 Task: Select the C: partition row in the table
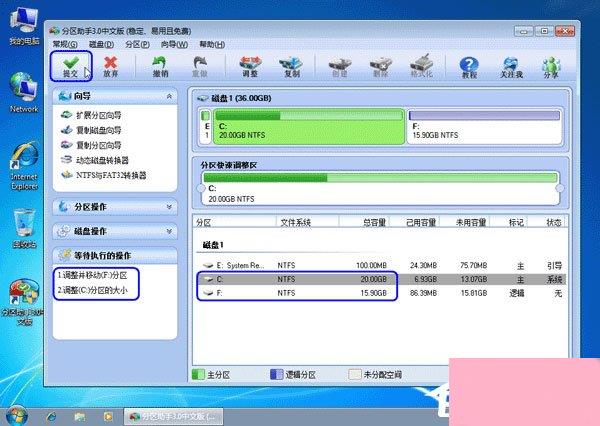381,279
